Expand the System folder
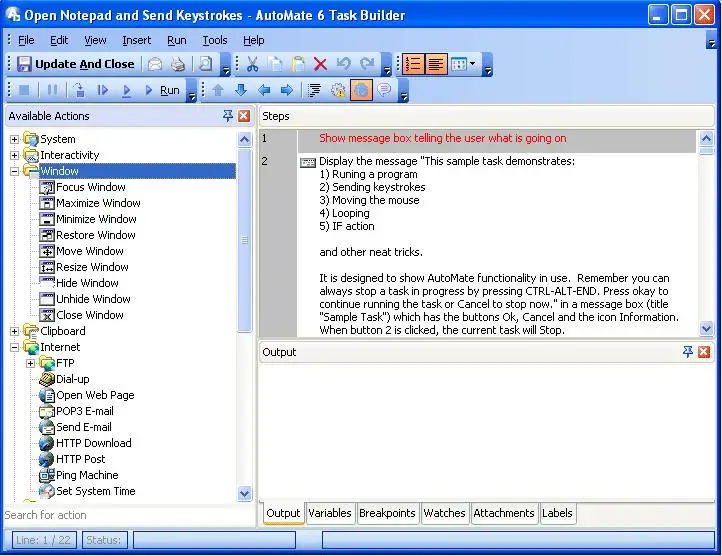The image size is (722, 556). click(14, 139)
